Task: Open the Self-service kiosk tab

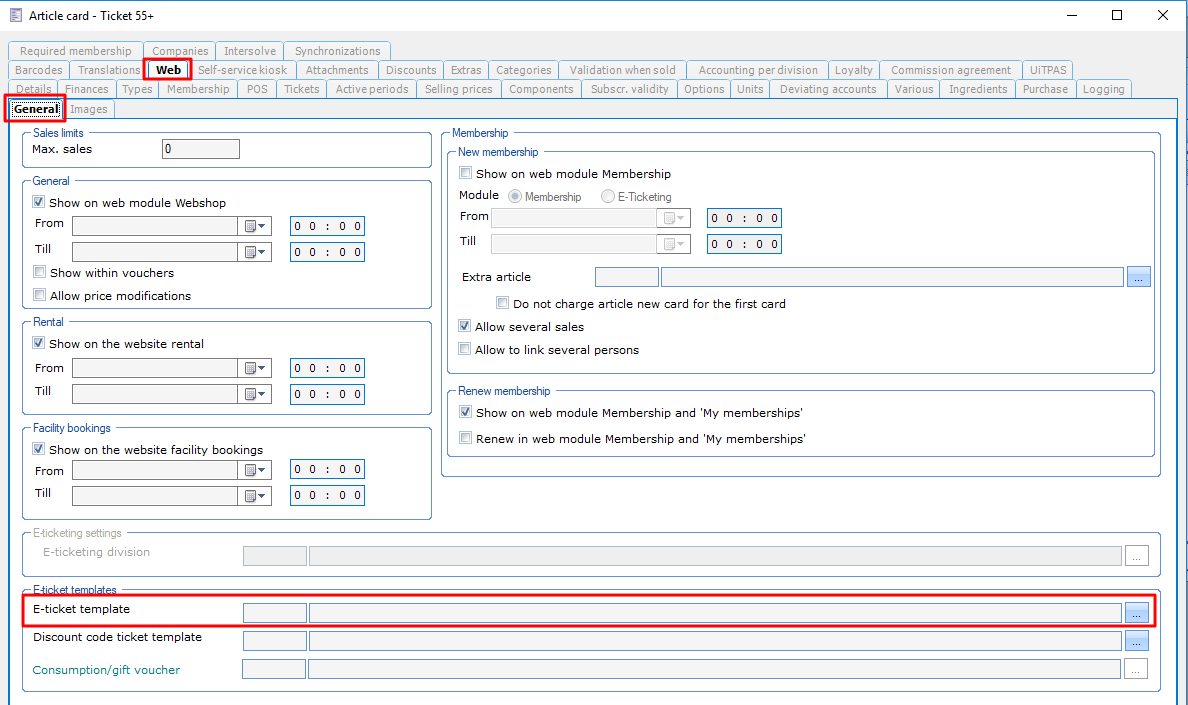Action: [242, 70]
